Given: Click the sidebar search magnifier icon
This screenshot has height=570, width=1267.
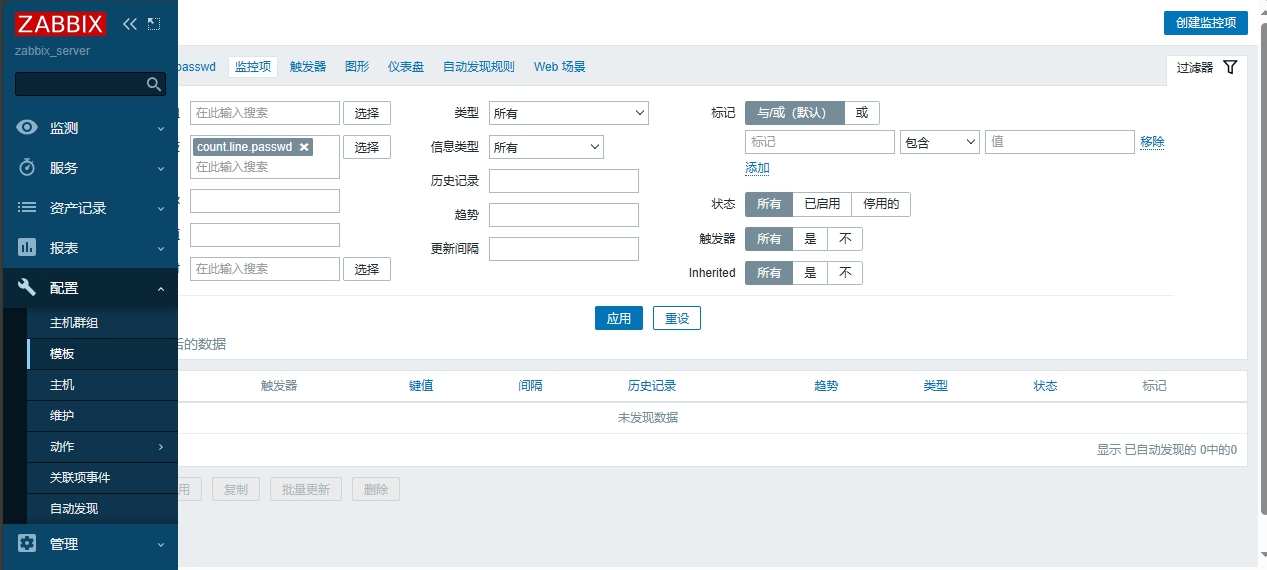Looking at the screenshot, I should [x=154, y=84].
